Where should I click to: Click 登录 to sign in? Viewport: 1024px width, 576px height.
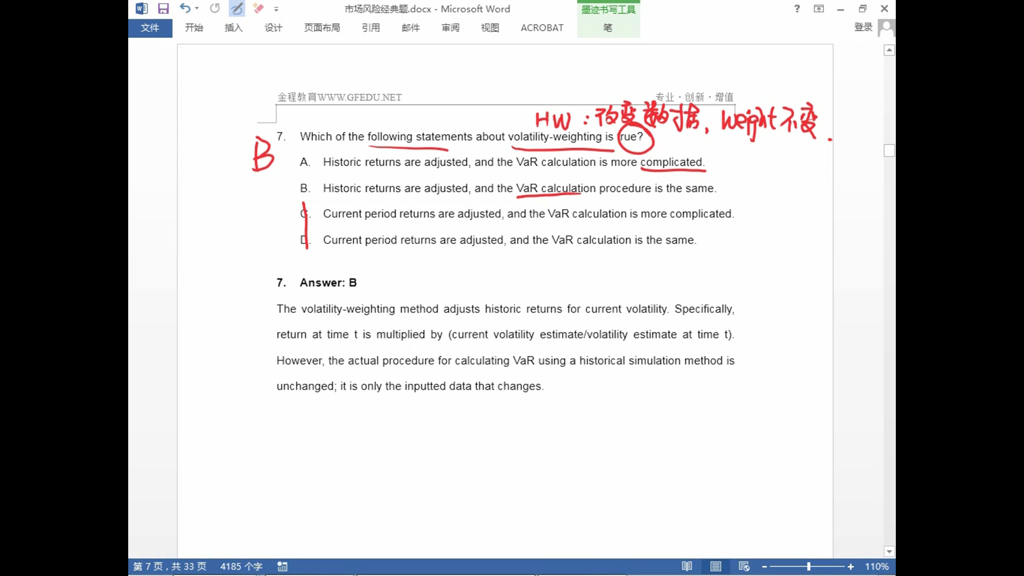click(x=863, y=27)
